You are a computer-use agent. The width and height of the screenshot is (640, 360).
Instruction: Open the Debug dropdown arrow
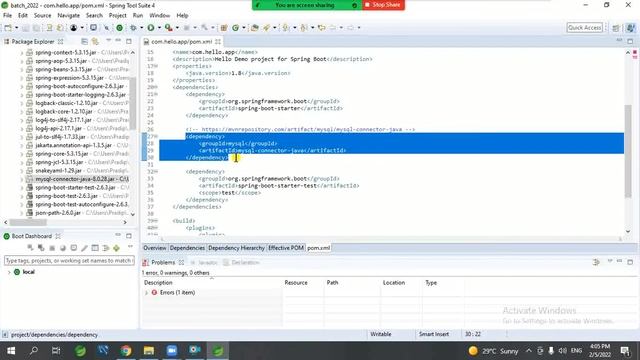click(x=142, y=28)
